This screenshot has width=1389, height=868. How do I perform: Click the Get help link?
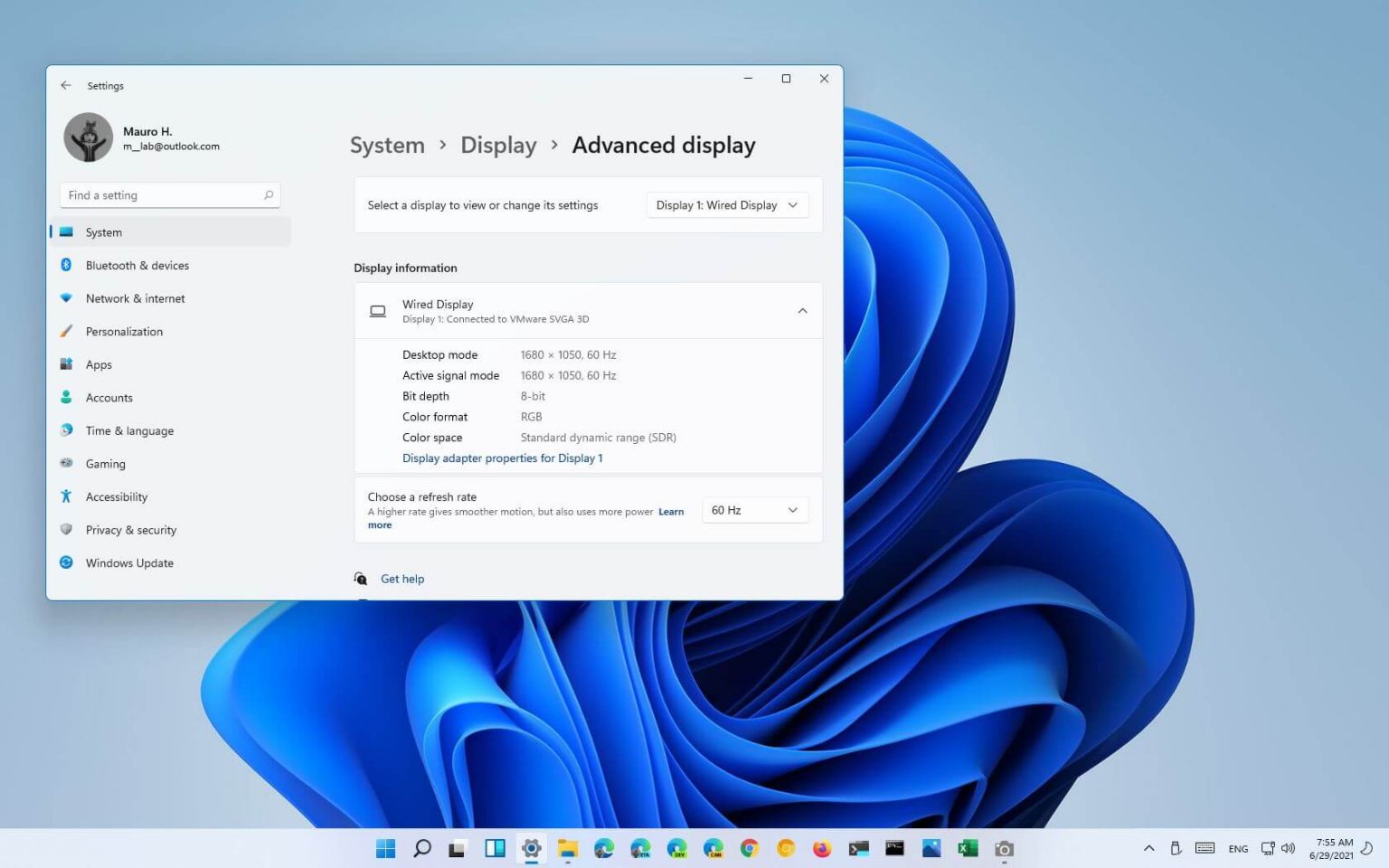point(402,580)
